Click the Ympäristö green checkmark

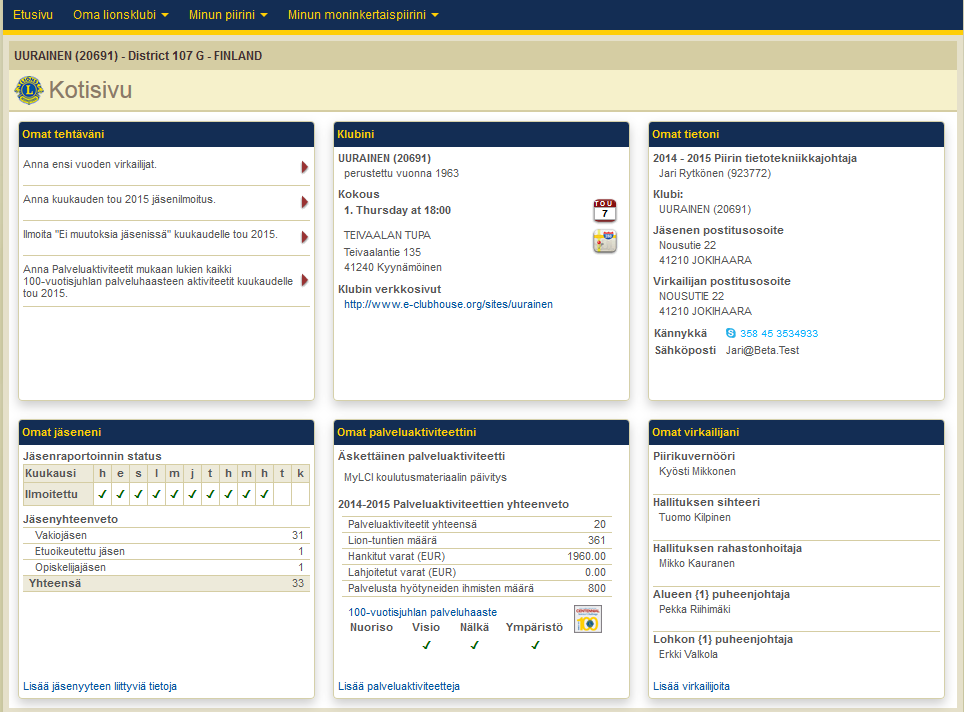(x=535, y=645)
